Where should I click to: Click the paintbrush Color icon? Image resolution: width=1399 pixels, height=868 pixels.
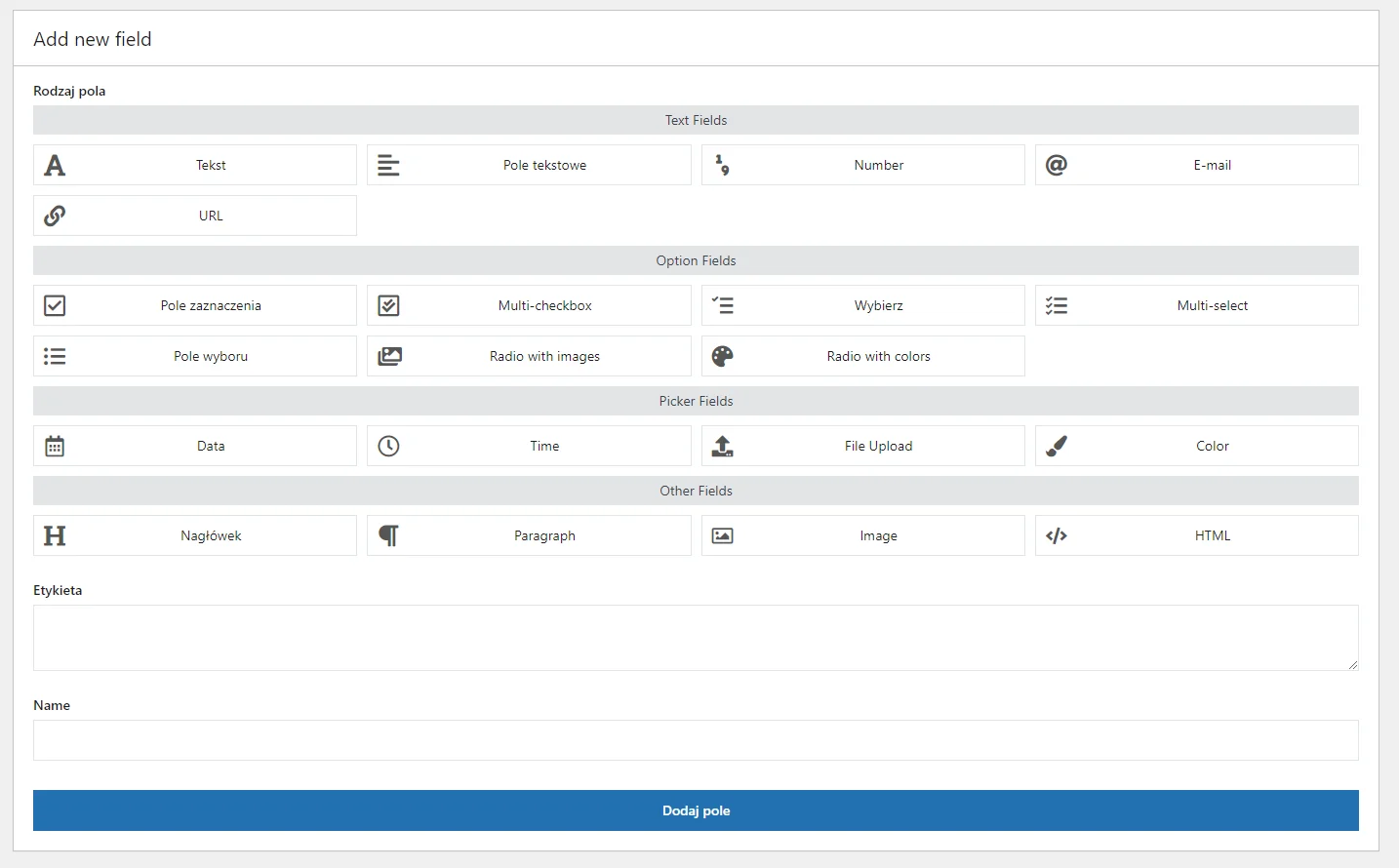[x=1057, y=447]
